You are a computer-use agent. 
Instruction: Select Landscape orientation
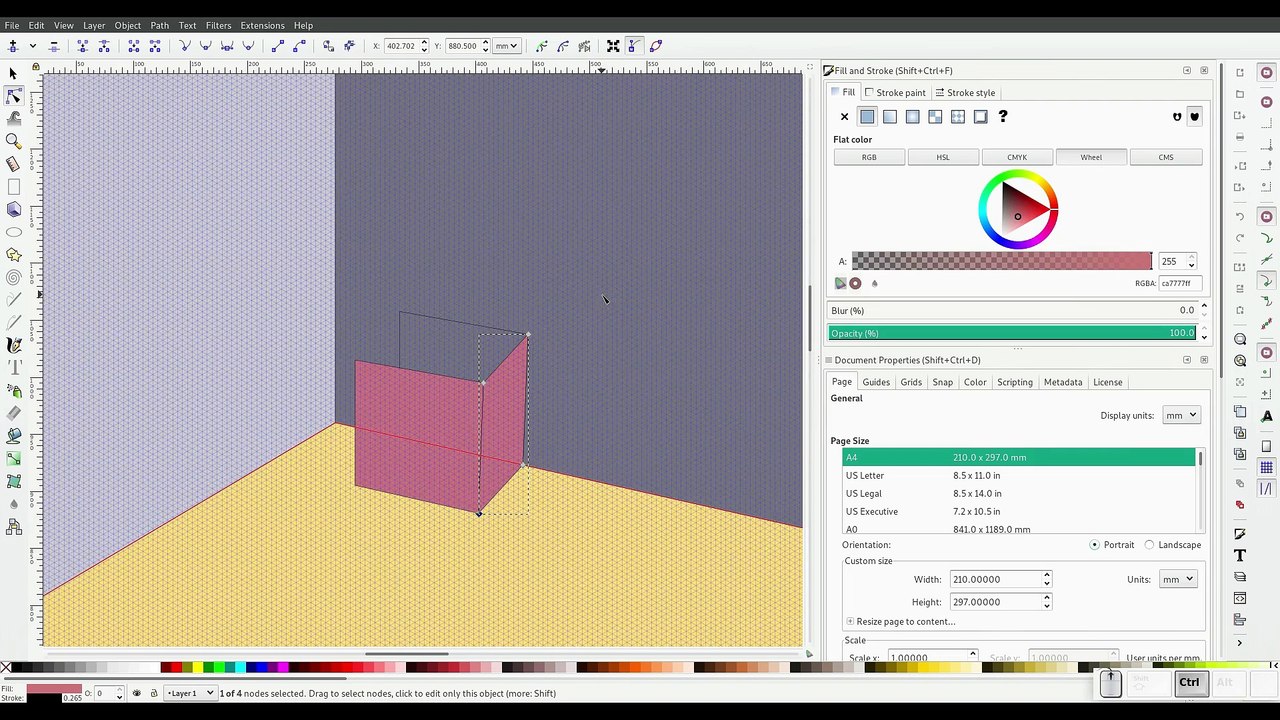coord(1172,545)
